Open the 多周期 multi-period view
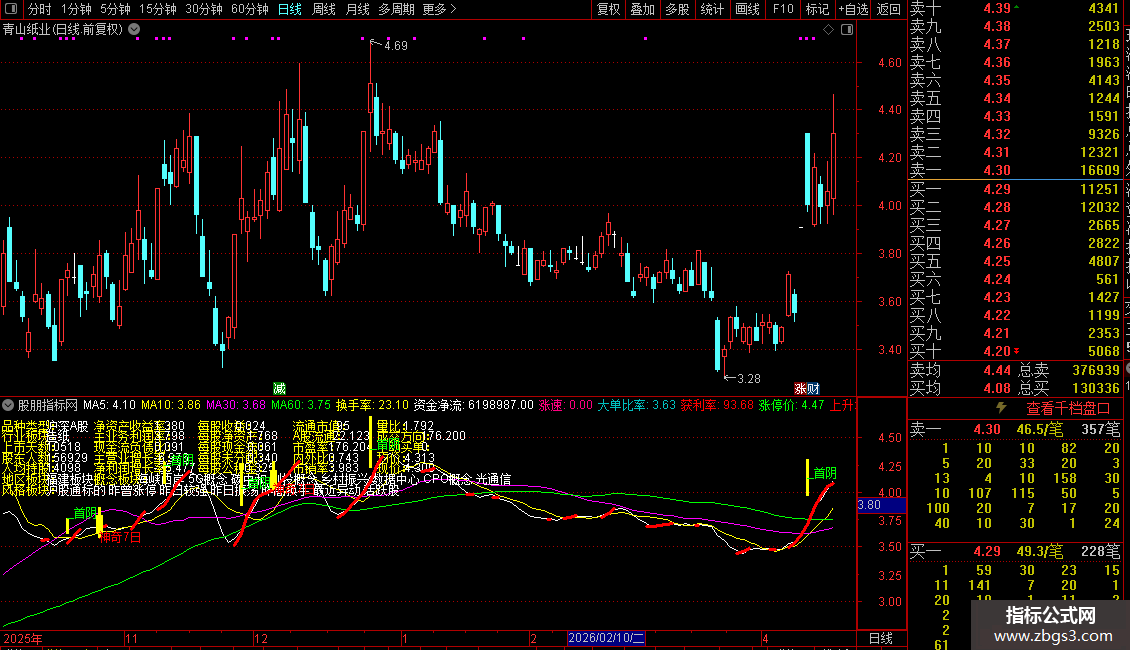The height and width of the screenshot is (650, 1130). pyautogui.click(x=396, y=9)
